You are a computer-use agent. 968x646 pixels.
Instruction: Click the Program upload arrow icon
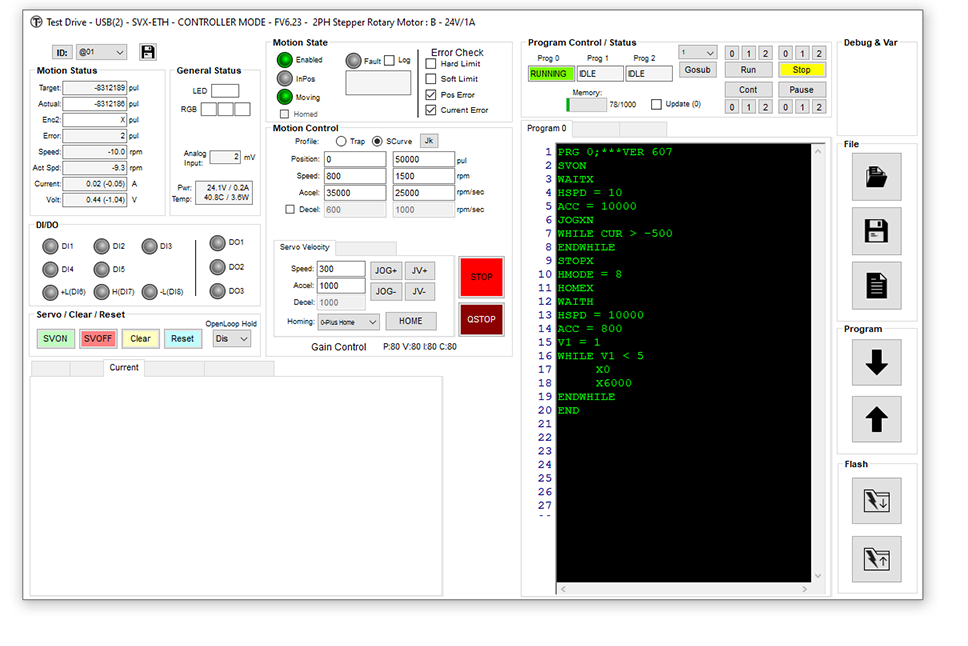coord(876,419)
